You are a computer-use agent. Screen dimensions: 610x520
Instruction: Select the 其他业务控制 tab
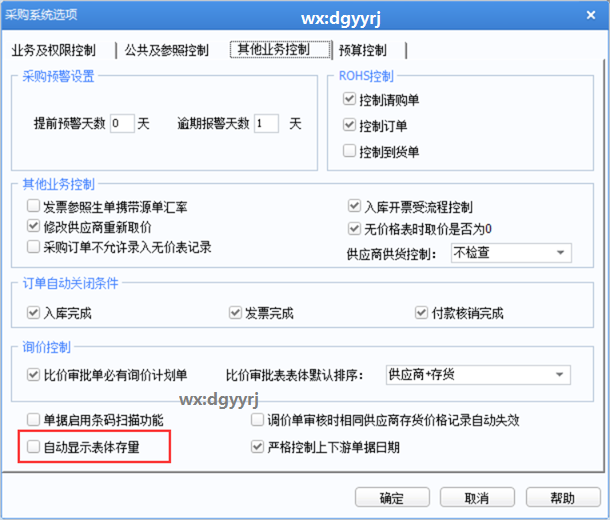coord(269,49)
